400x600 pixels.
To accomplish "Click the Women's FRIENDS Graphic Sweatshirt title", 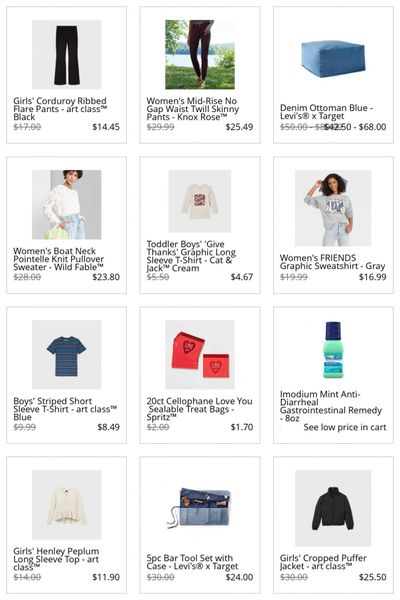I will [x=332, y=262].
